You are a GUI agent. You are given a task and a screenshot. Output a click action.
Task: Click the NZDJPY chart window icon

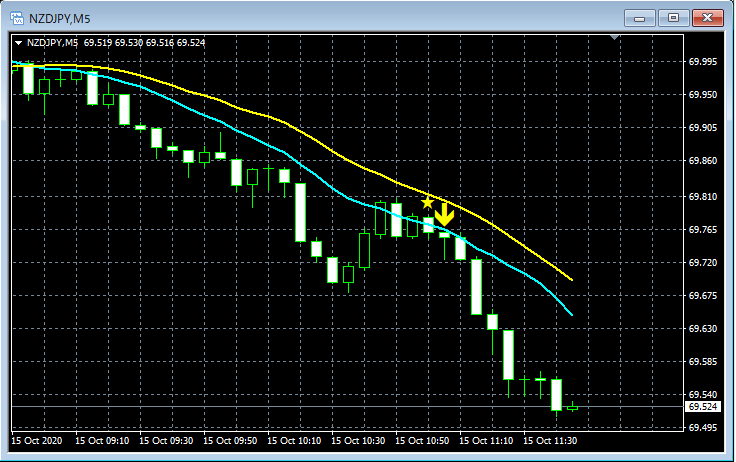(17, 19)
